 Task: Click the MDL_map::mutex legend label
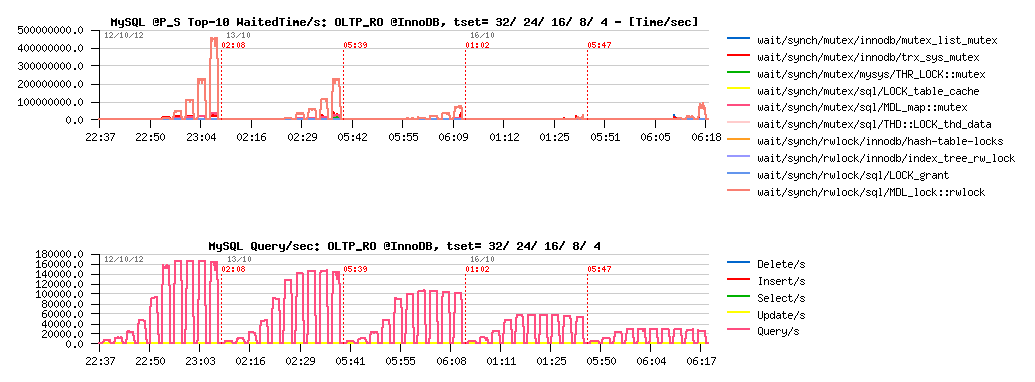862,108
